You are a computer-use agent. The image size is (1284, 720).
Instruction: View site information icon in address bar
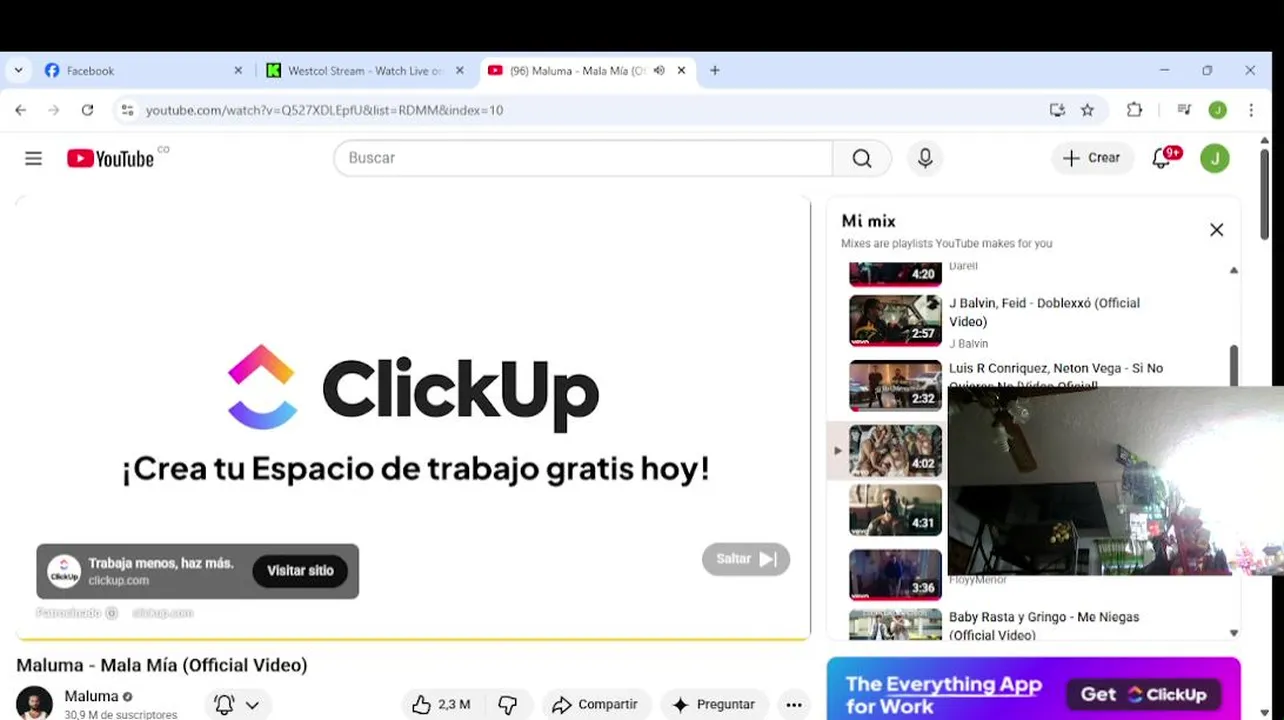tap(127, 110)
